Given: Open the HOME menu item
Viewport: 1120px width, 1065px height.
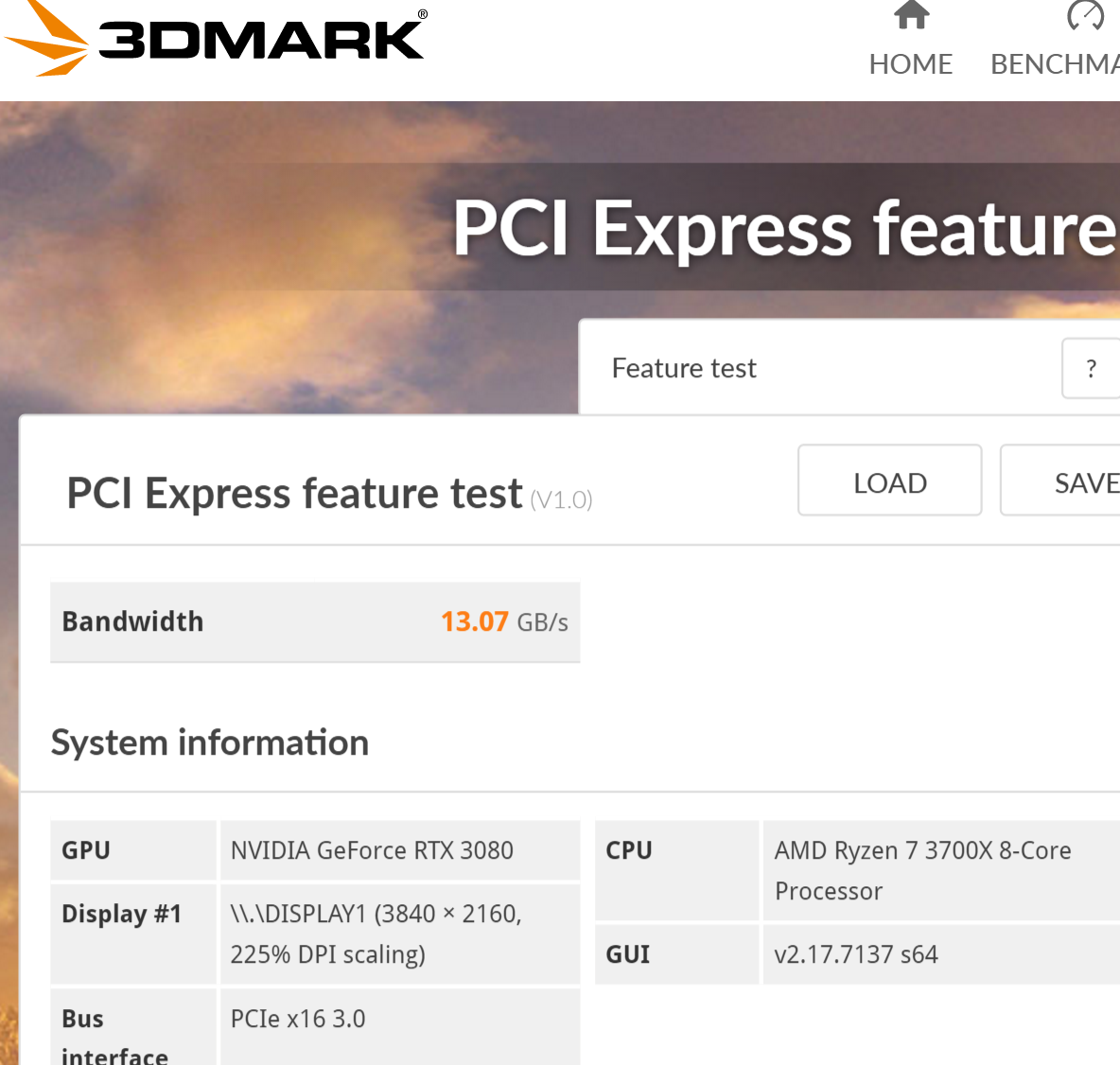Looking at the screenshot, I should 911,64.
